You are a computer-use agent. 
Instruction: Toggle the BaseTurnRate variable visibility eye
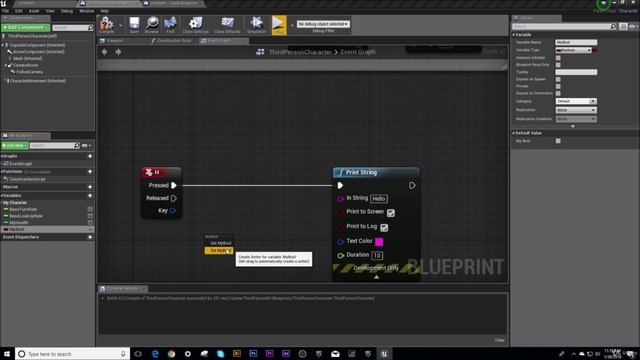pos(90,209)
